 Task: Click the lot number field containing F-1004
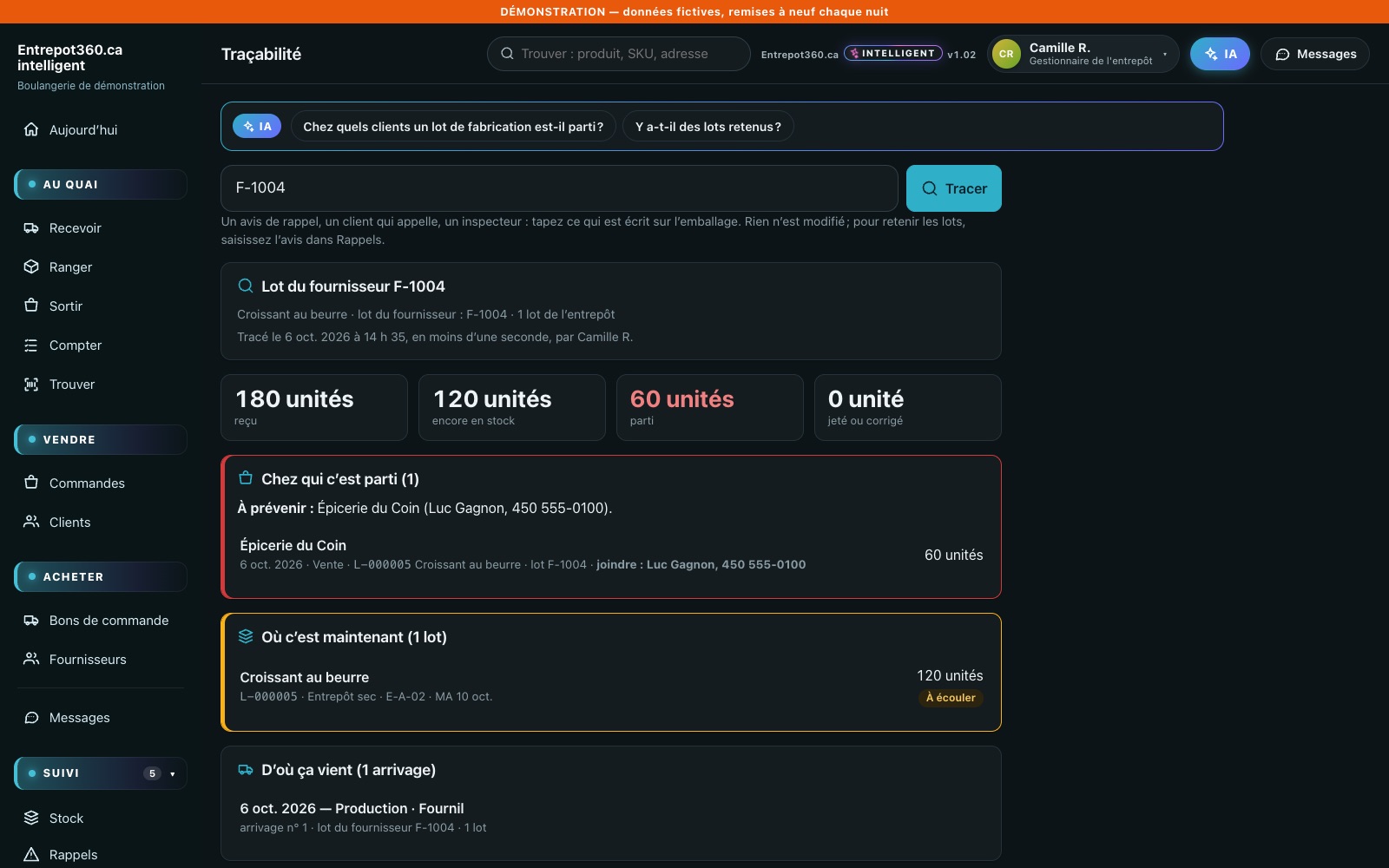click(x=559, y=188)
